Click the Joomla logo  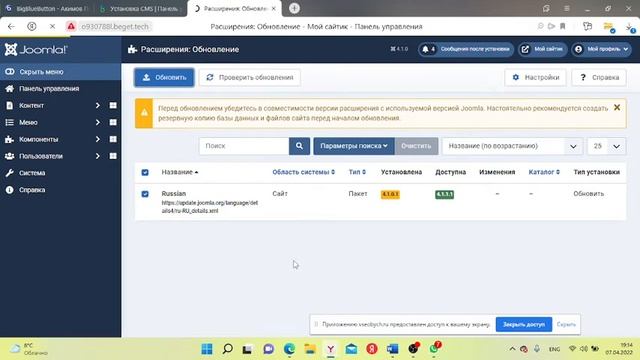pyautogui.click(x=36, y=49)
